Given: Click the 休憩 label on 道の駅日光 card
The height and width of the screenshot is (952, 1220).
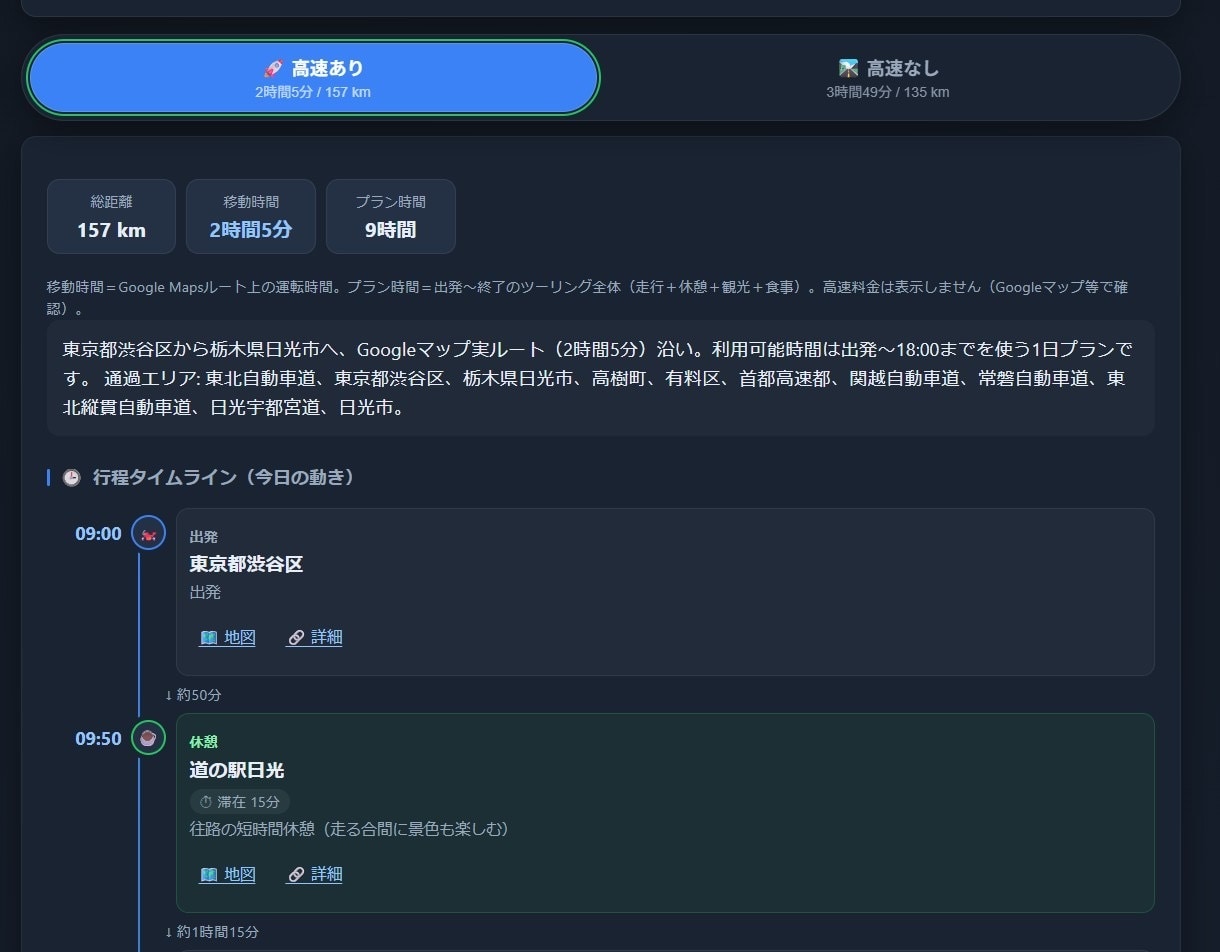Looking at the screenshot, I should pos(203,742).
